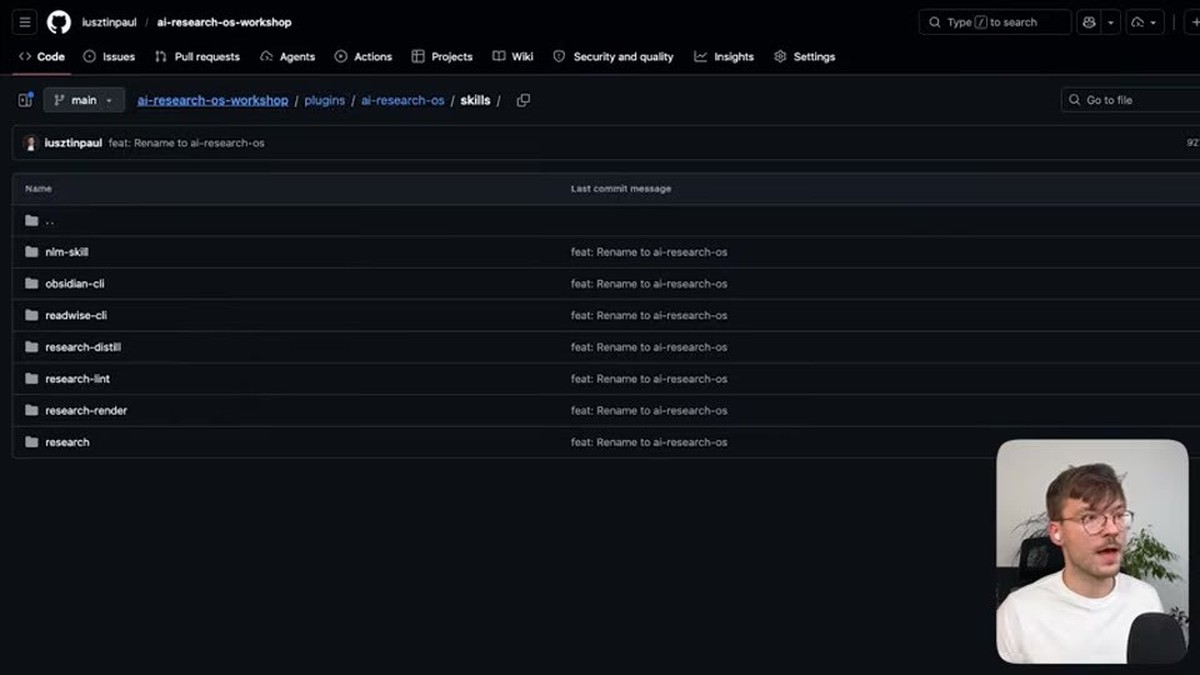Open the hamburger navigation menu
The width and height of the screenshot is (1200, 675).
coord(25,22)
